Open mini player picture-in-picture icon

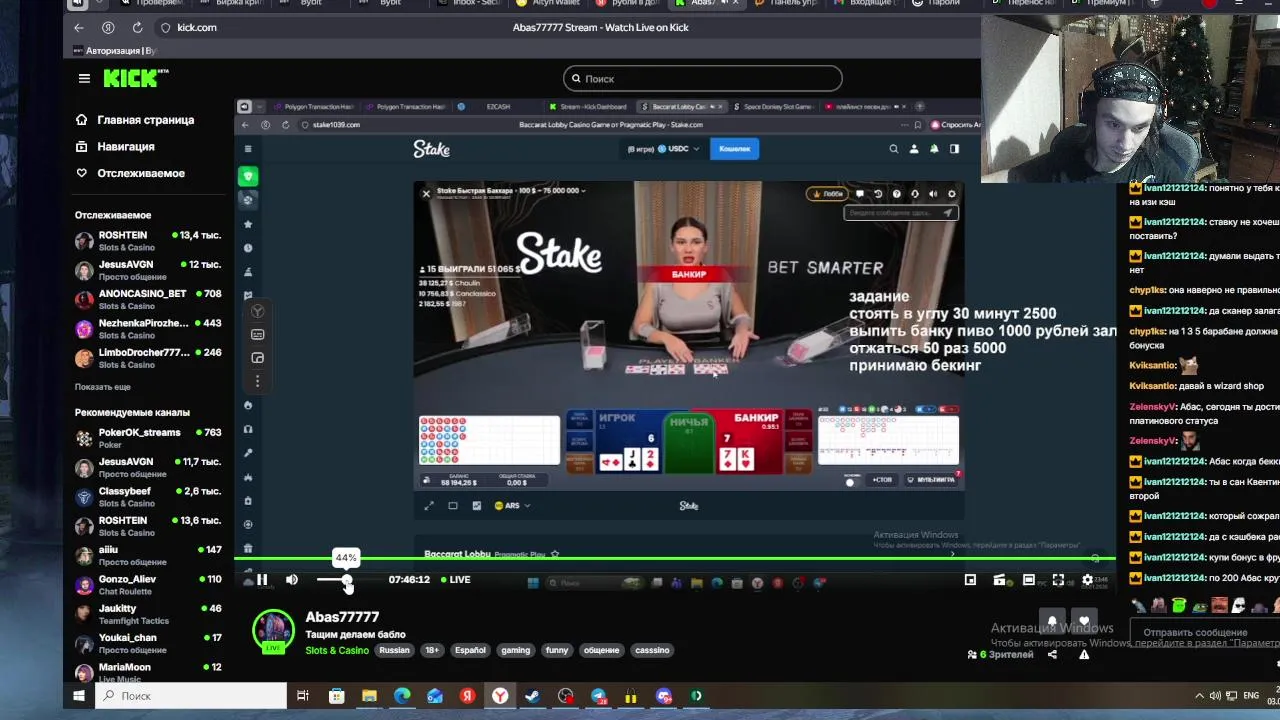coord(970,580)
